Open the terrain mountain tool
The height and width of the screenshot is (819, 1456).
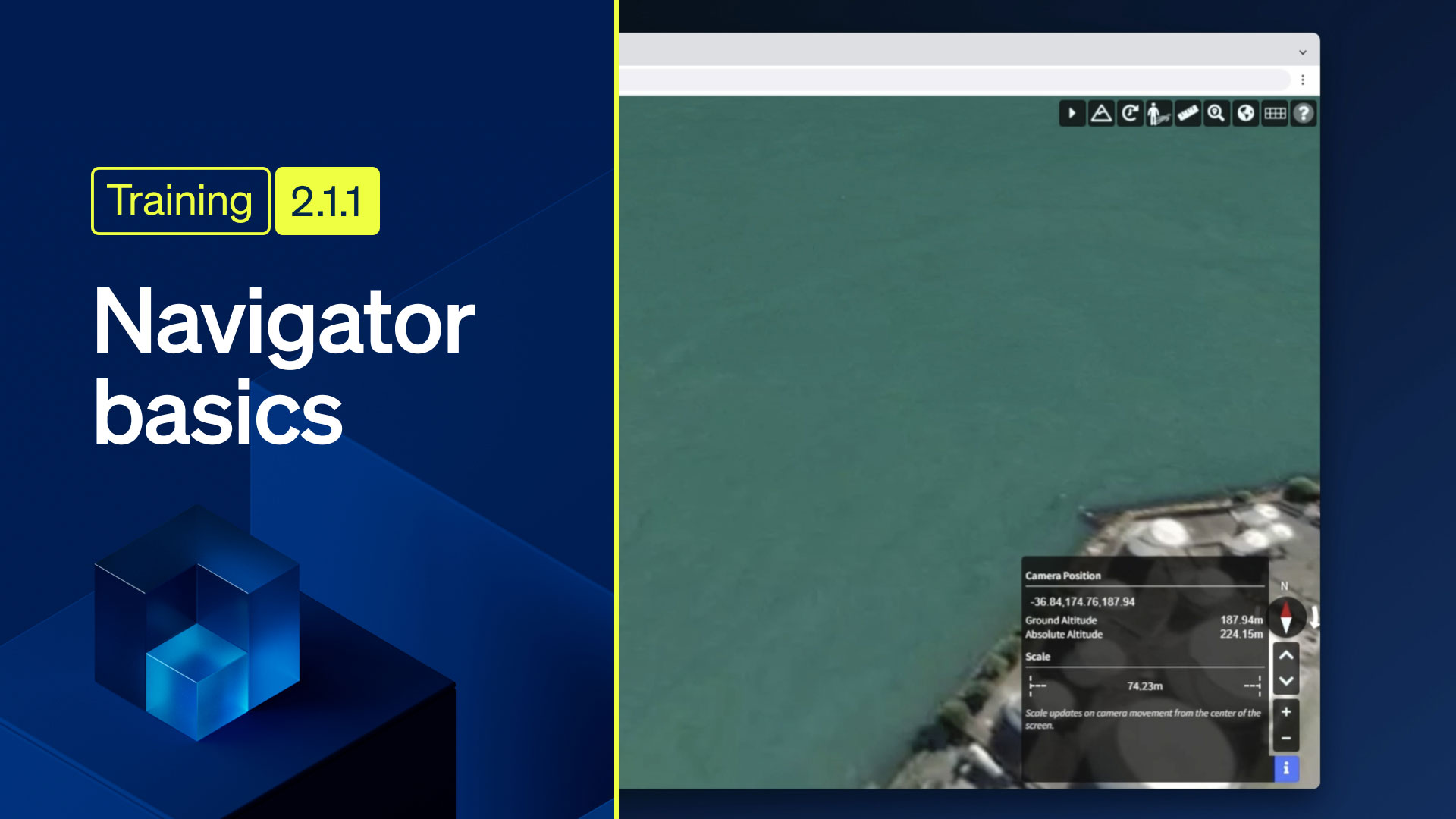(1101, 114)
